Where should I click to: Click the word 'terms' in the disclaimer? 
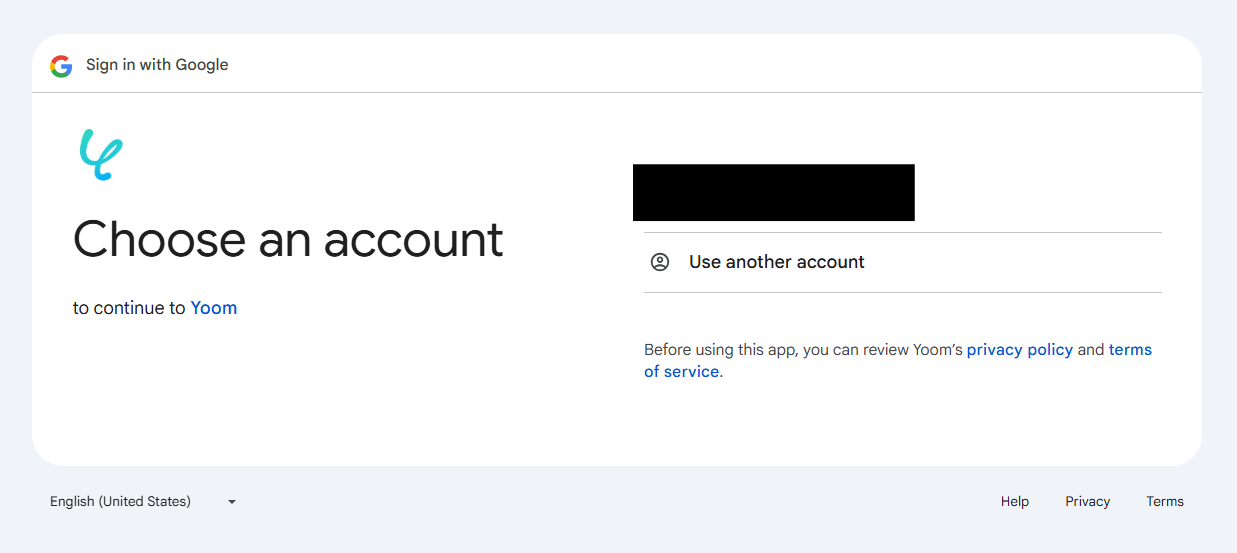click(x=1130, y=350)
